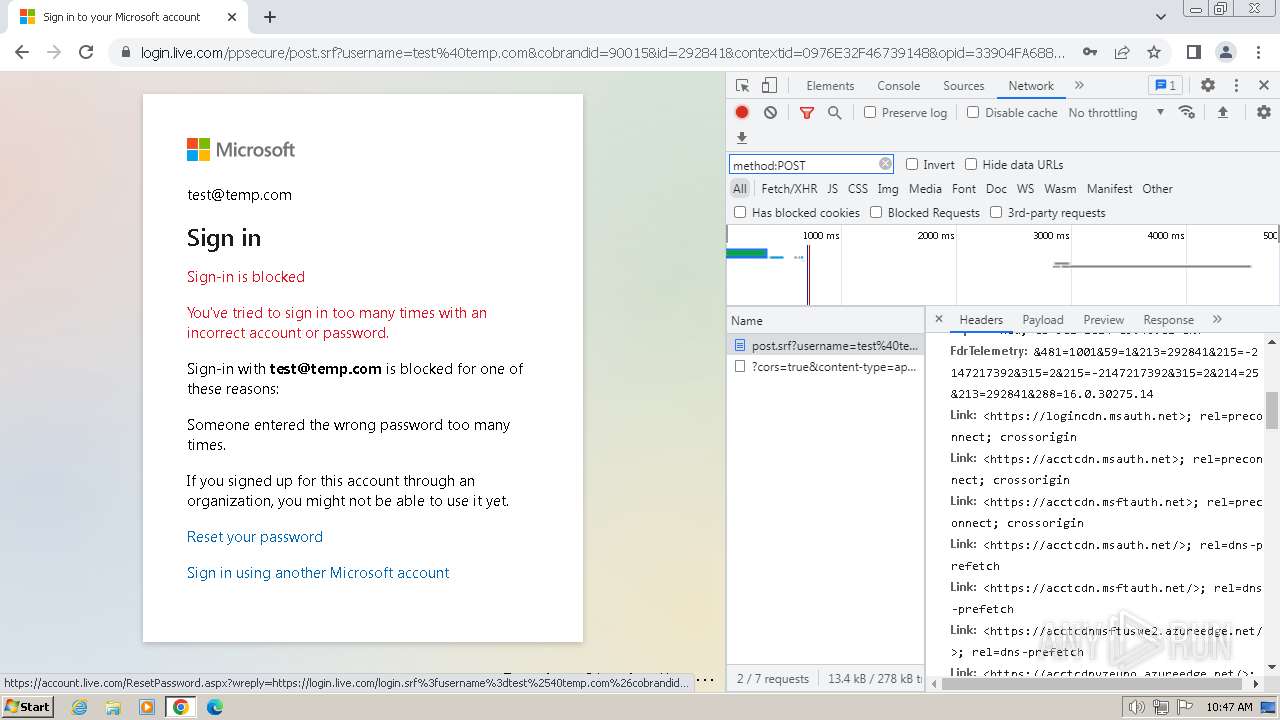
Task: Open a new browser tab
Action: 270,17
